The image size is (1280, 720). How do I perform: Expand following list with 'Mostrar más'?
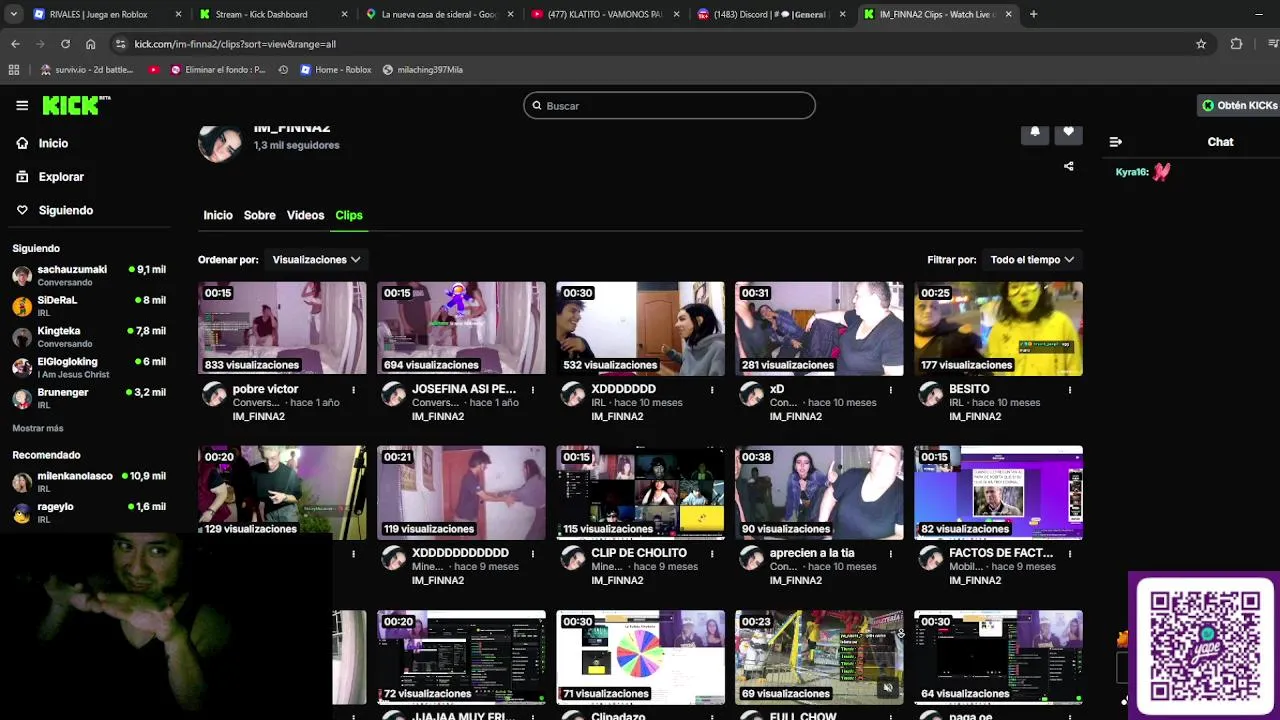click(38, 428)
